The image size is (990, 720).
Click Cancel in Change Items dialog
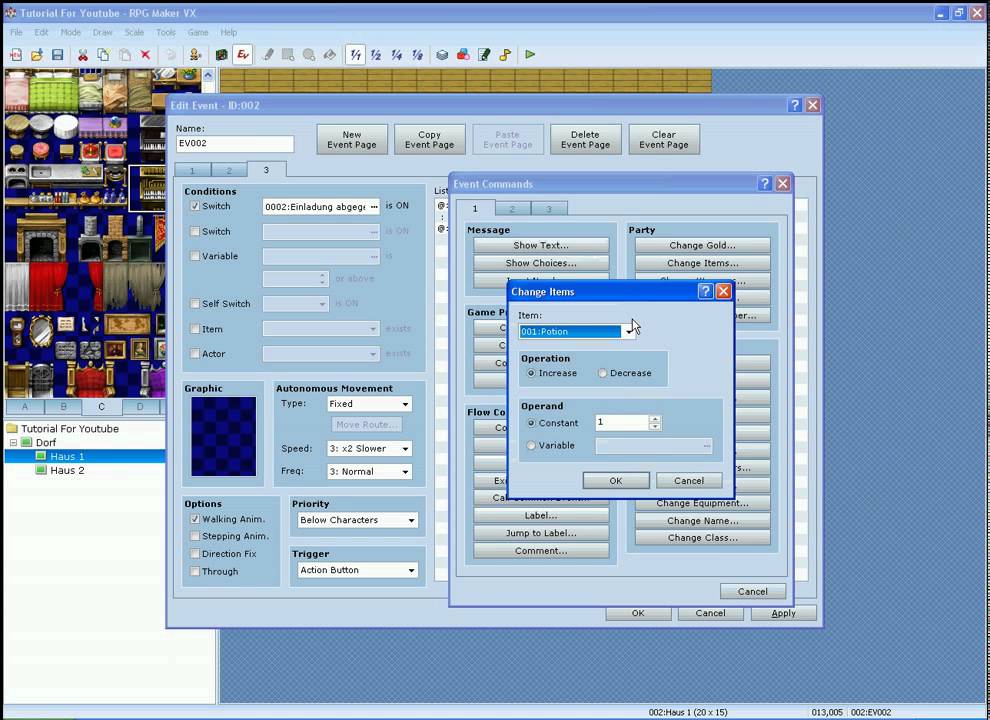[x=689, y=481]
